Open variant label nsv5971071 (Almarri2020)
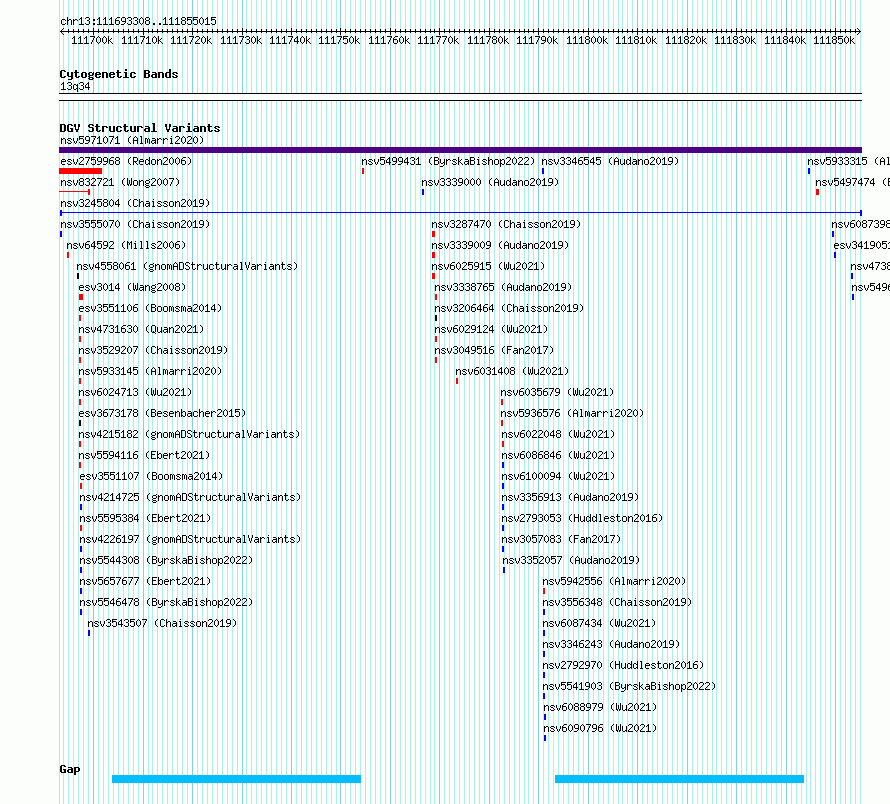Screen dimensions: 890x804 (132, 140)
